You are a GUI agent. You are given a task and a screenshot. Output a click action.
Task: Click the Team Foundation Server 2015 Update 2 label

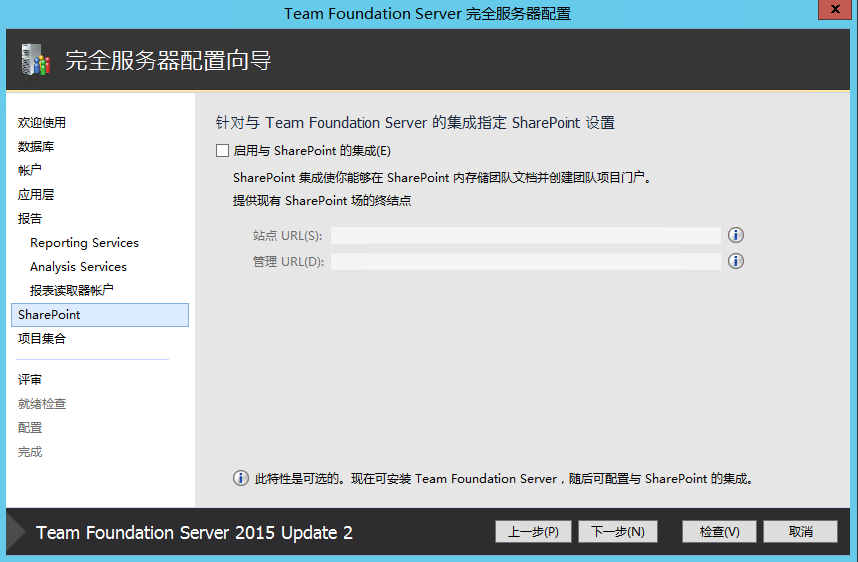194,532
